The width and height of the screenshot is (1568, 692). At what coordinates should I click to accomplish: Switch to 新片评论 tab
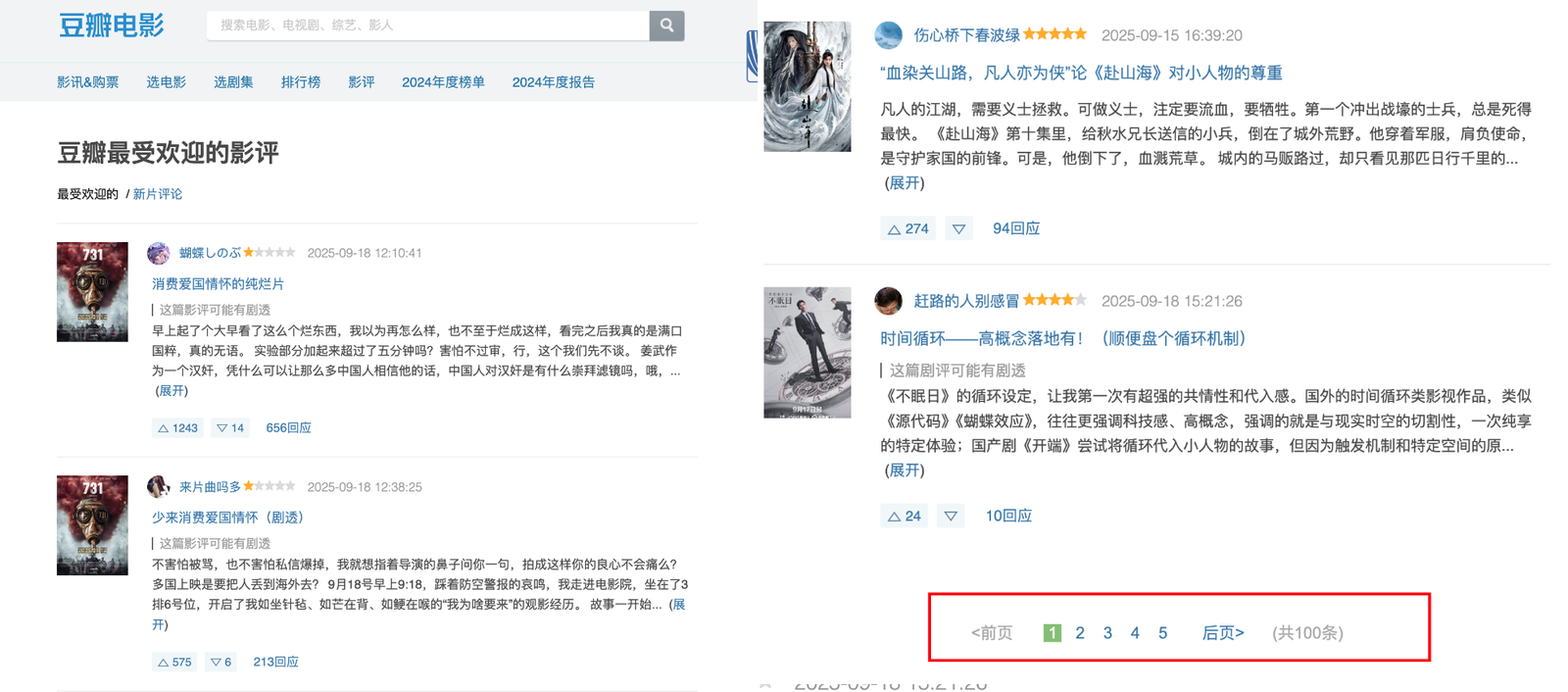tap(158, 194)
